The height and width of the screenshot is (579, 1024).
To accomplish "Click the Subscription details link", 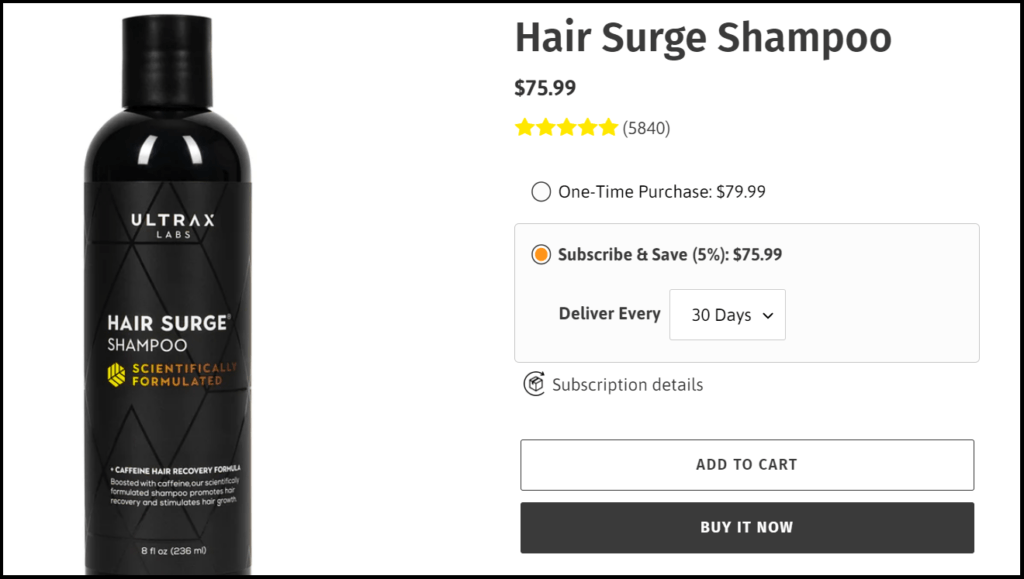I will coord(627,384).
